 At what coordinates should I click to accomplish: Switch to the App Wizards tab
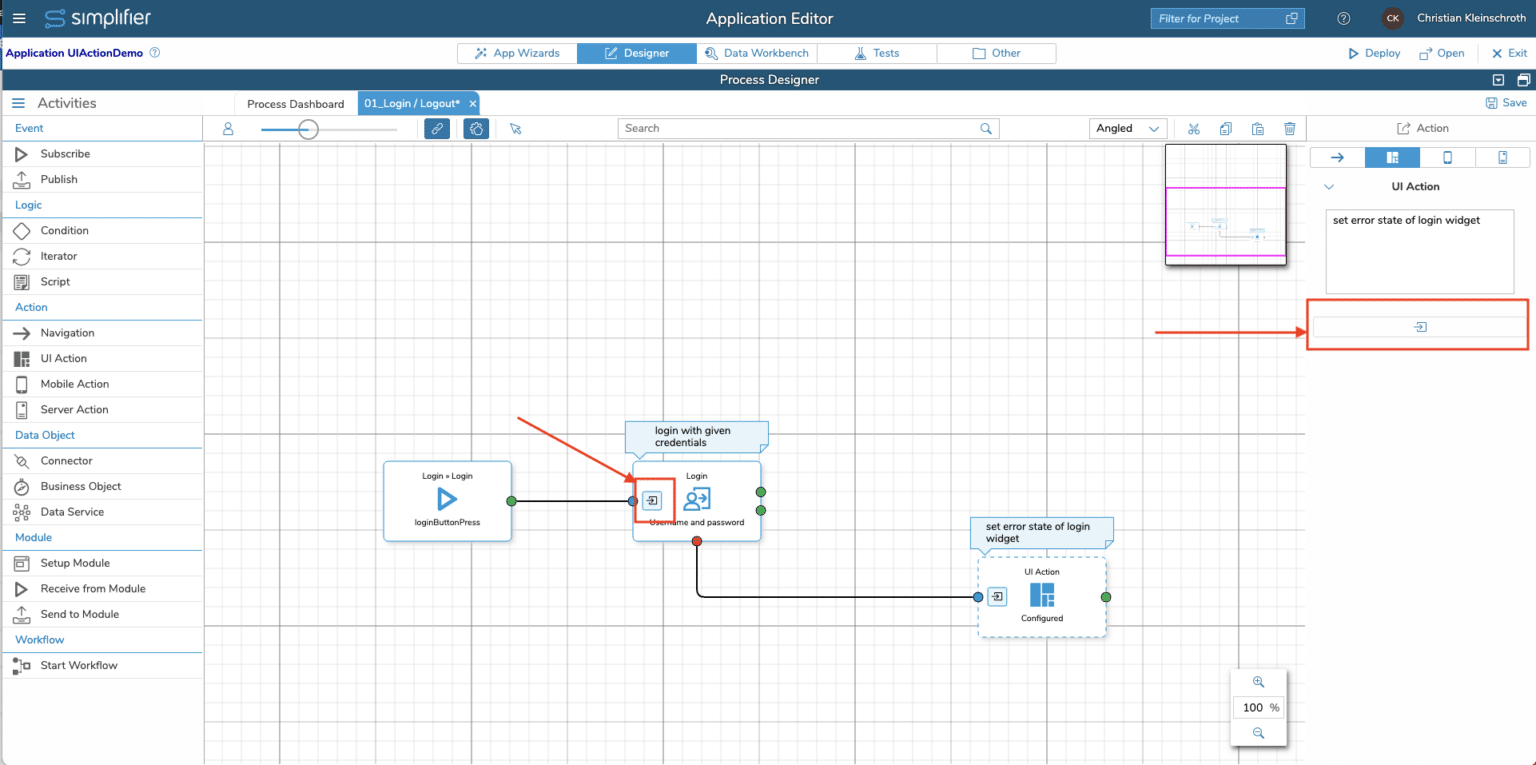pyautogui.click(x=517, y=53)
